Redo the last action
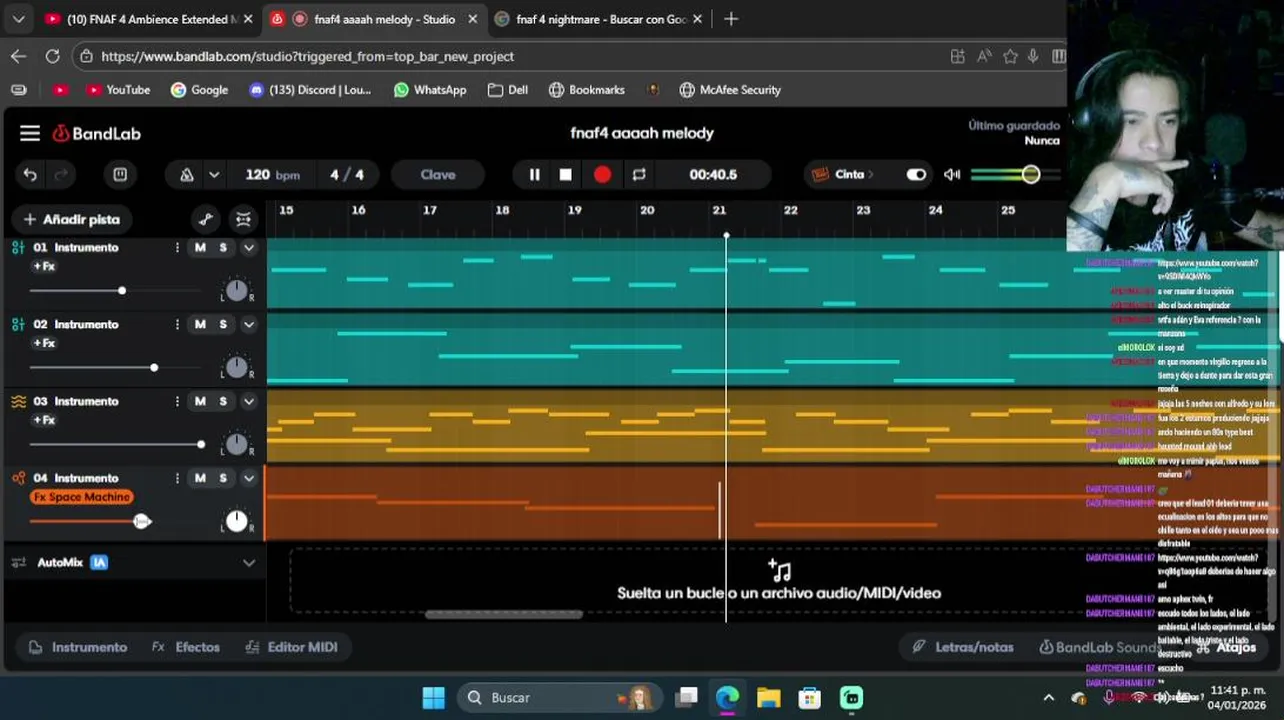This screenshot has height=720, width=1284. point(61,175)
